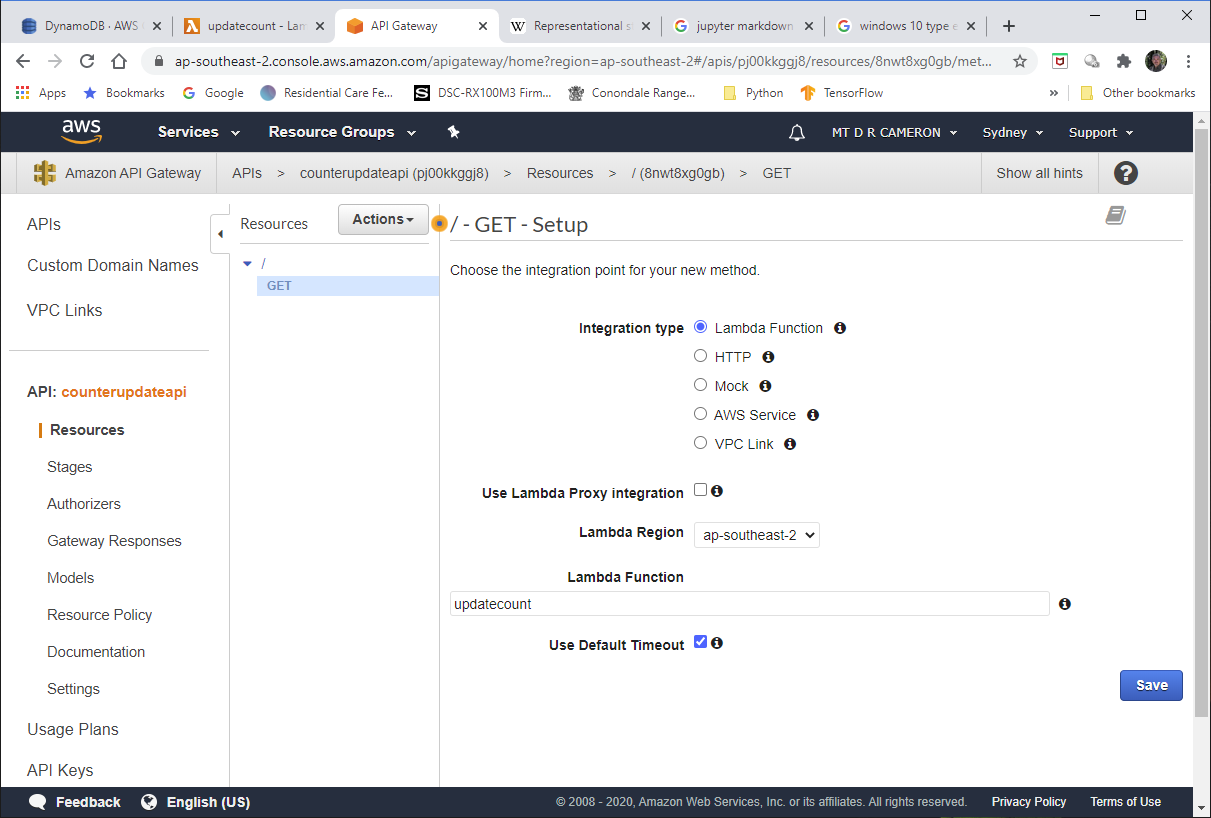Show info for Lambda Proxy integration

coord(717,491)
